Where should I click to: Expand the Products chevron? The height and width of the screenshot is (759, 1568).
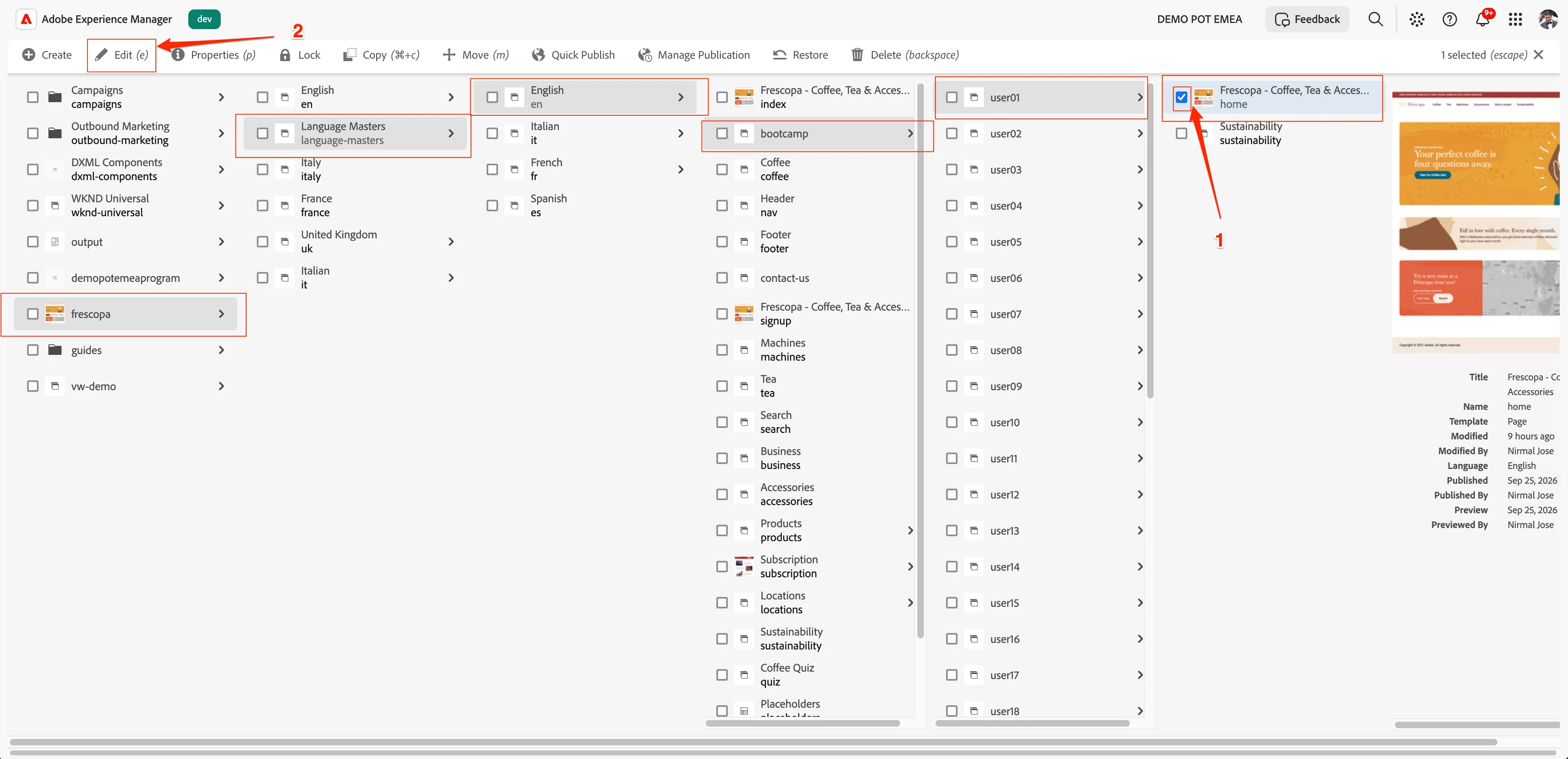pyautogui.click(x=910, y=530)
